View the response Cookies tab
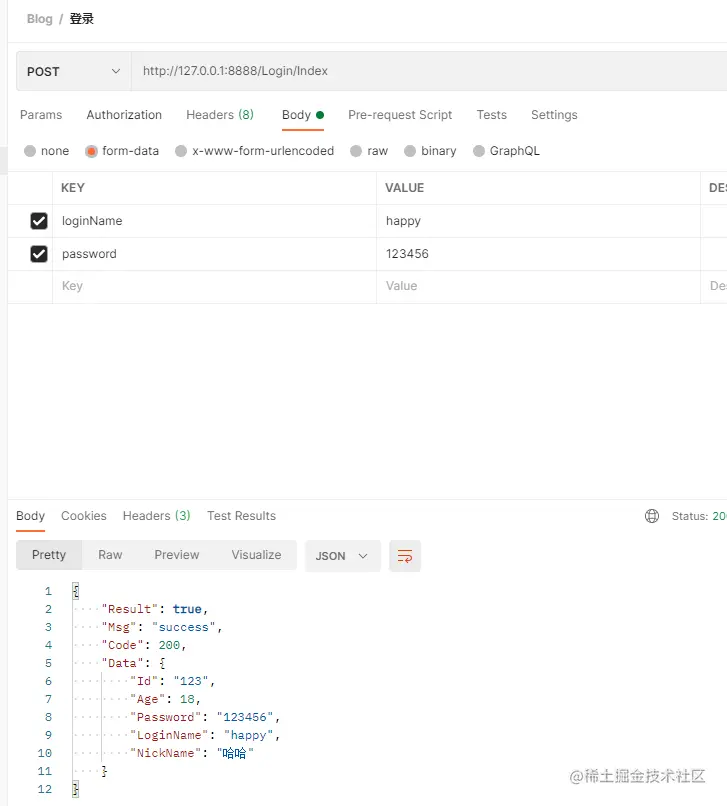 [84, 516]
